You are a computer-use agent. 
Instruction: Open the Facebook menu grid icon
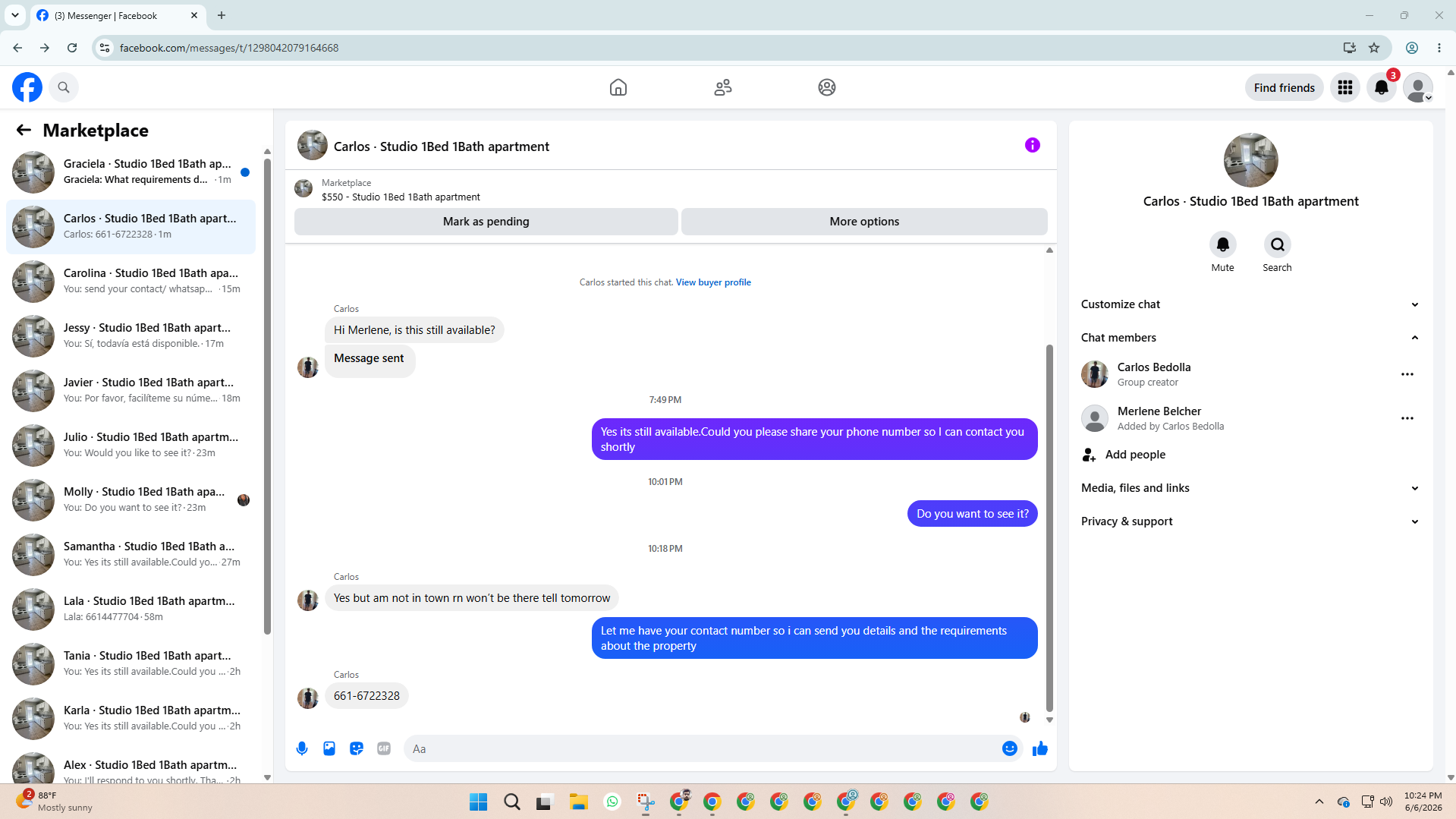point(1345,87)
